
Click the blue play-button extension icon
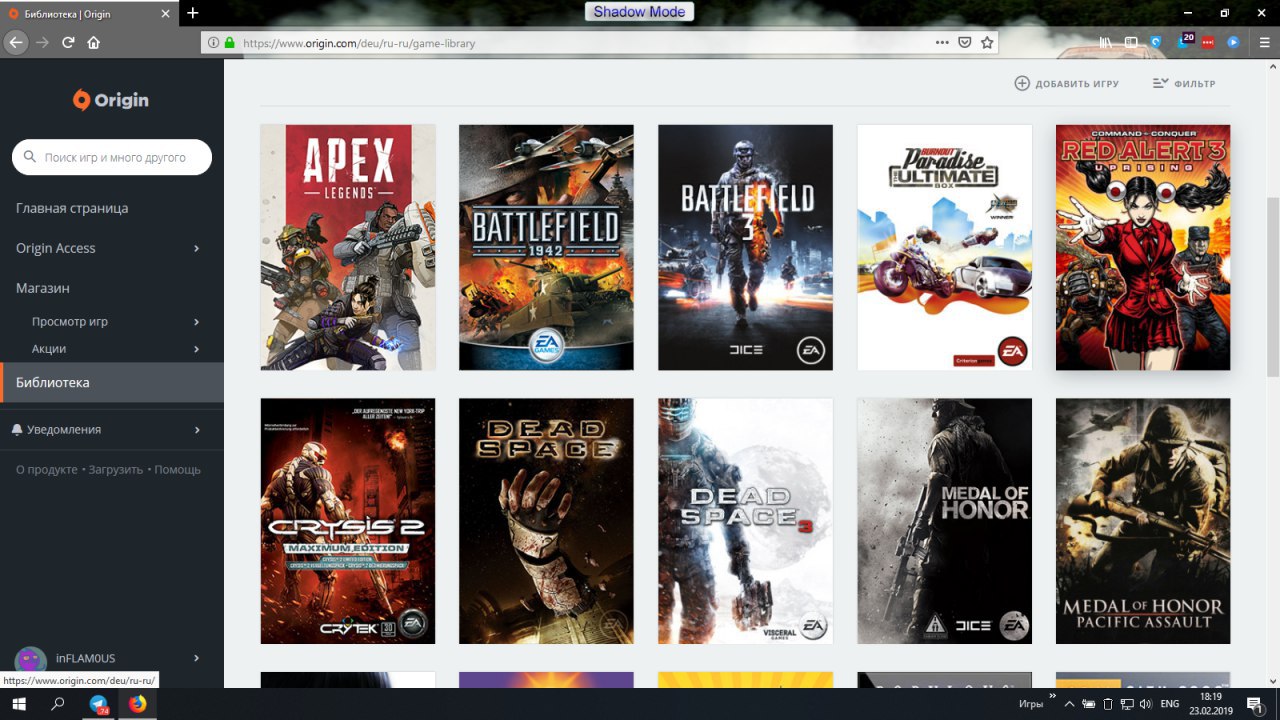pyautogui.click(x=1233, y=43)
